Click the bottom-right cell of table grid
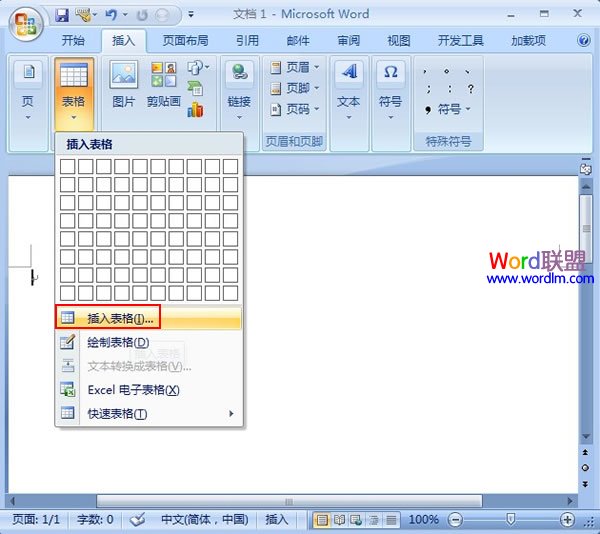600x534 pixels. pos(230,293)
